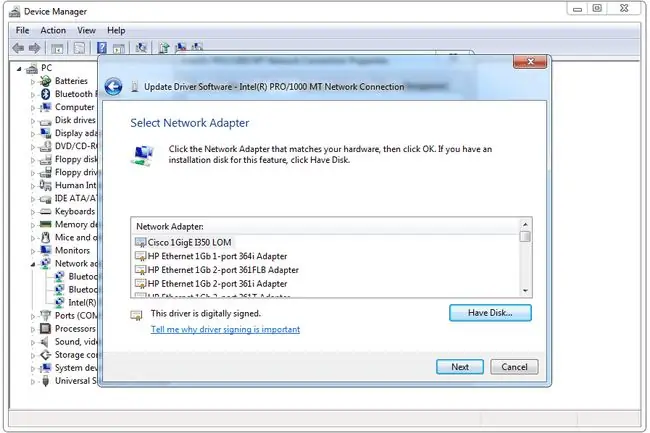Expand the Floppy drives category
This screenshot has width=650, height=433.
point(33,173)
